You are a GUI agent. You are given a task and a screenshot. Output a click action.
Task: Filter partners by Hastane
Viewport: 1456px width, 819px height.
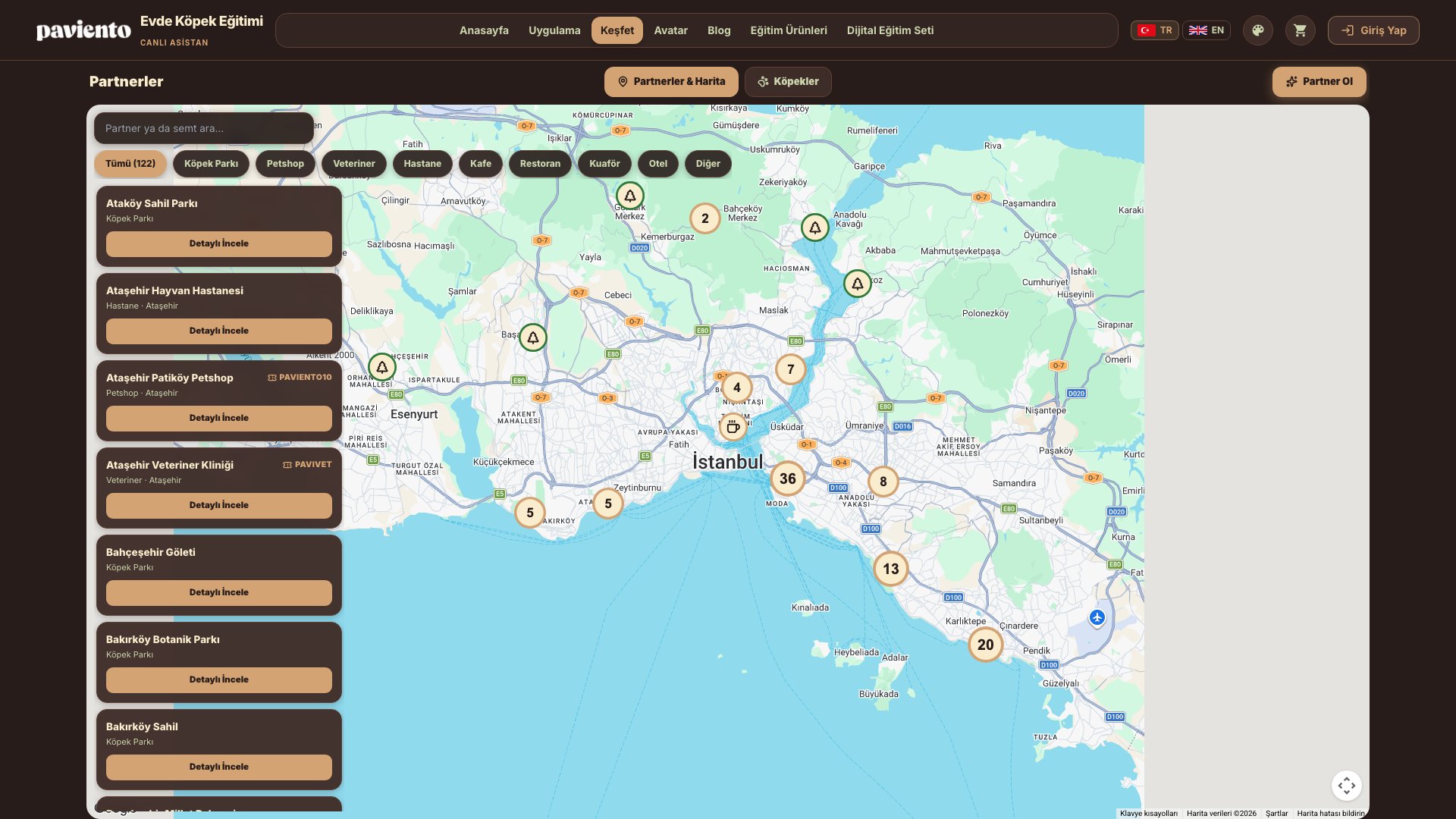coord(422,164)
